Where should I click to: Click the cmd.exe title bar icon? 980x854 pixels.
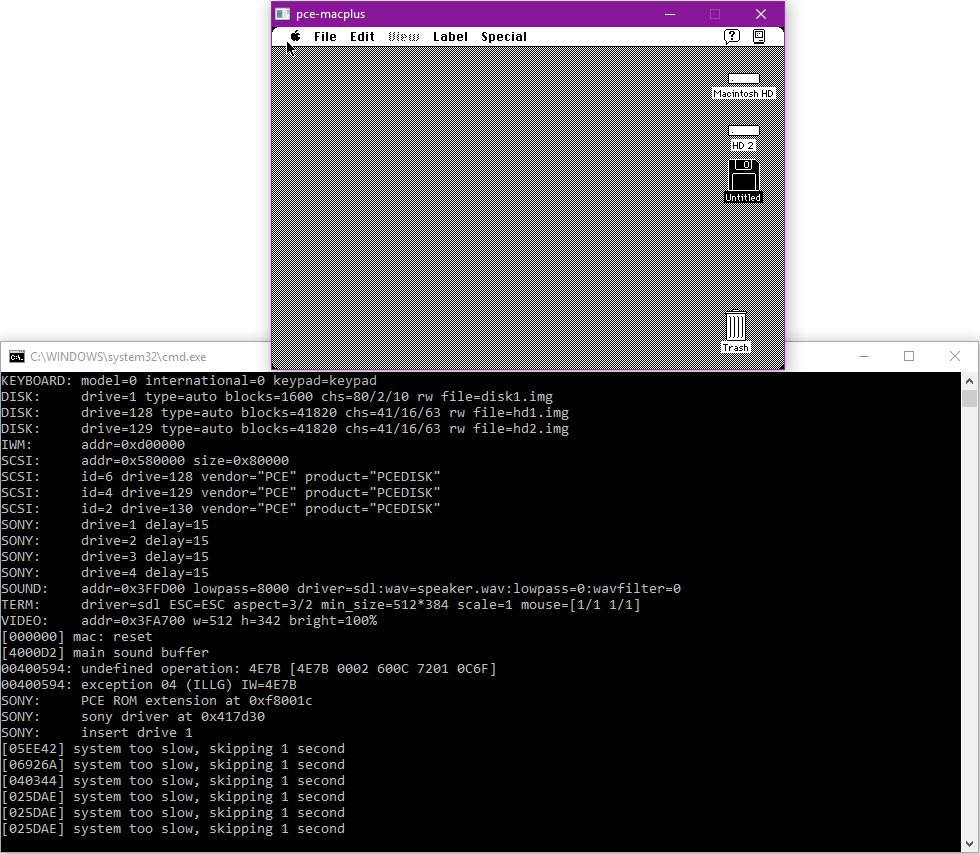(17, 357)
